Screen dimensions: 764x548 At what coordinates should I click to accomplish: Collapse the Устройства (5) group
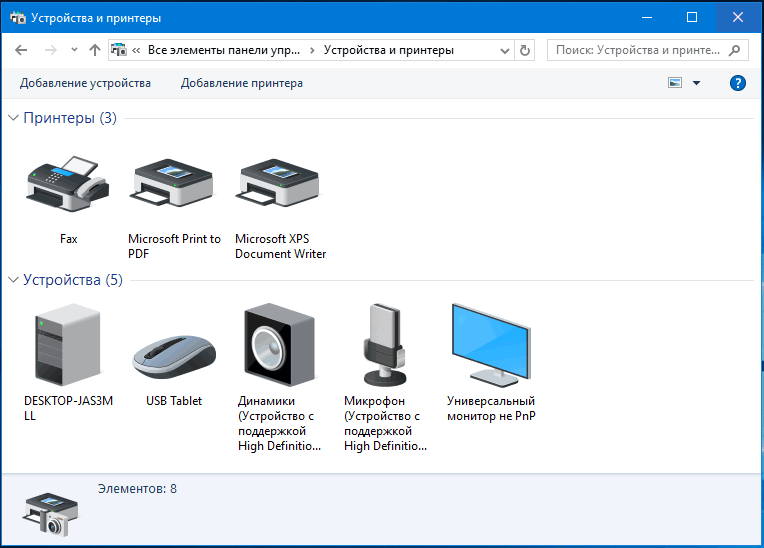coord(14,280)
